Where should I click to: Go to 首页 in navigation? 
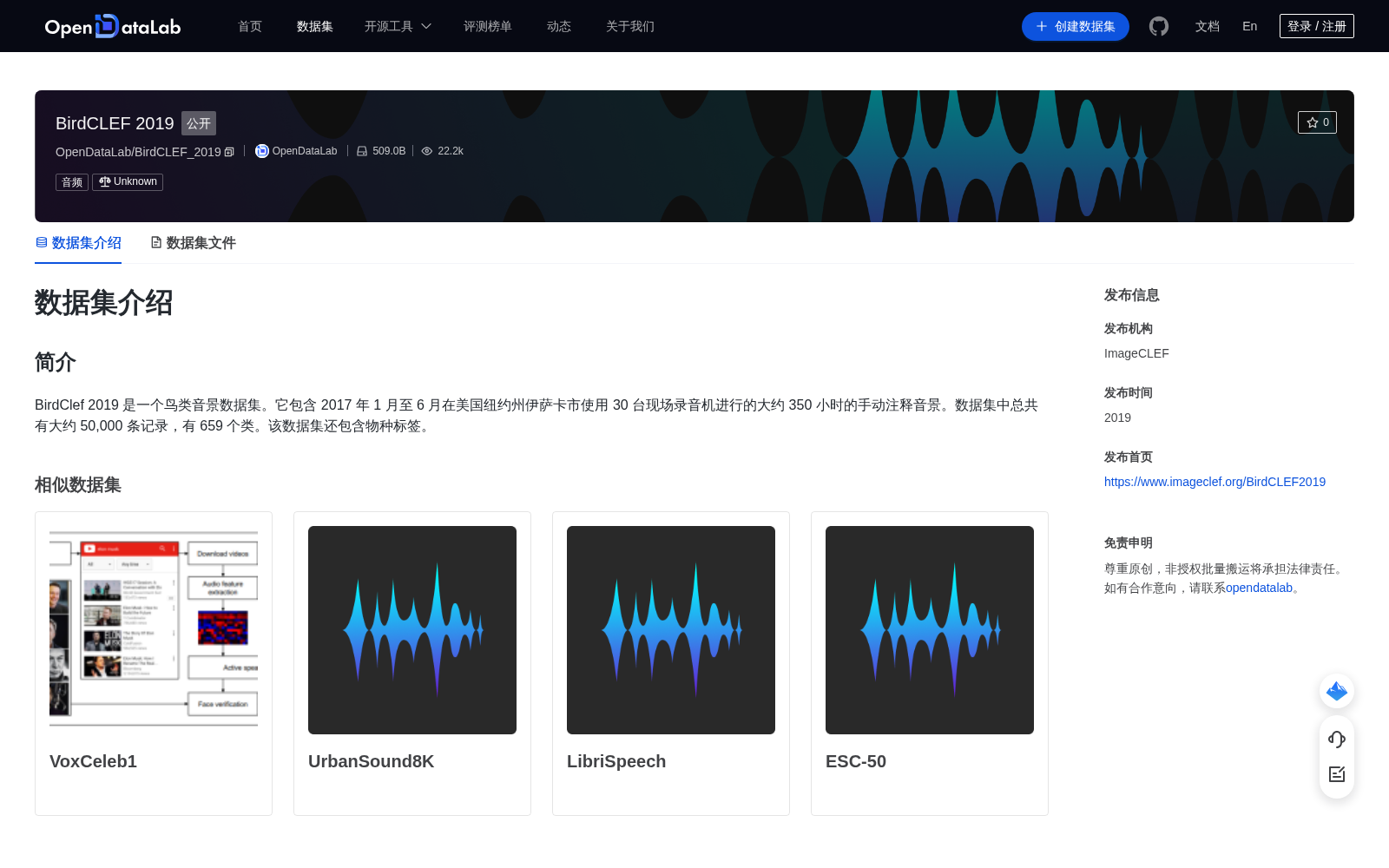[x=250, y=26]
